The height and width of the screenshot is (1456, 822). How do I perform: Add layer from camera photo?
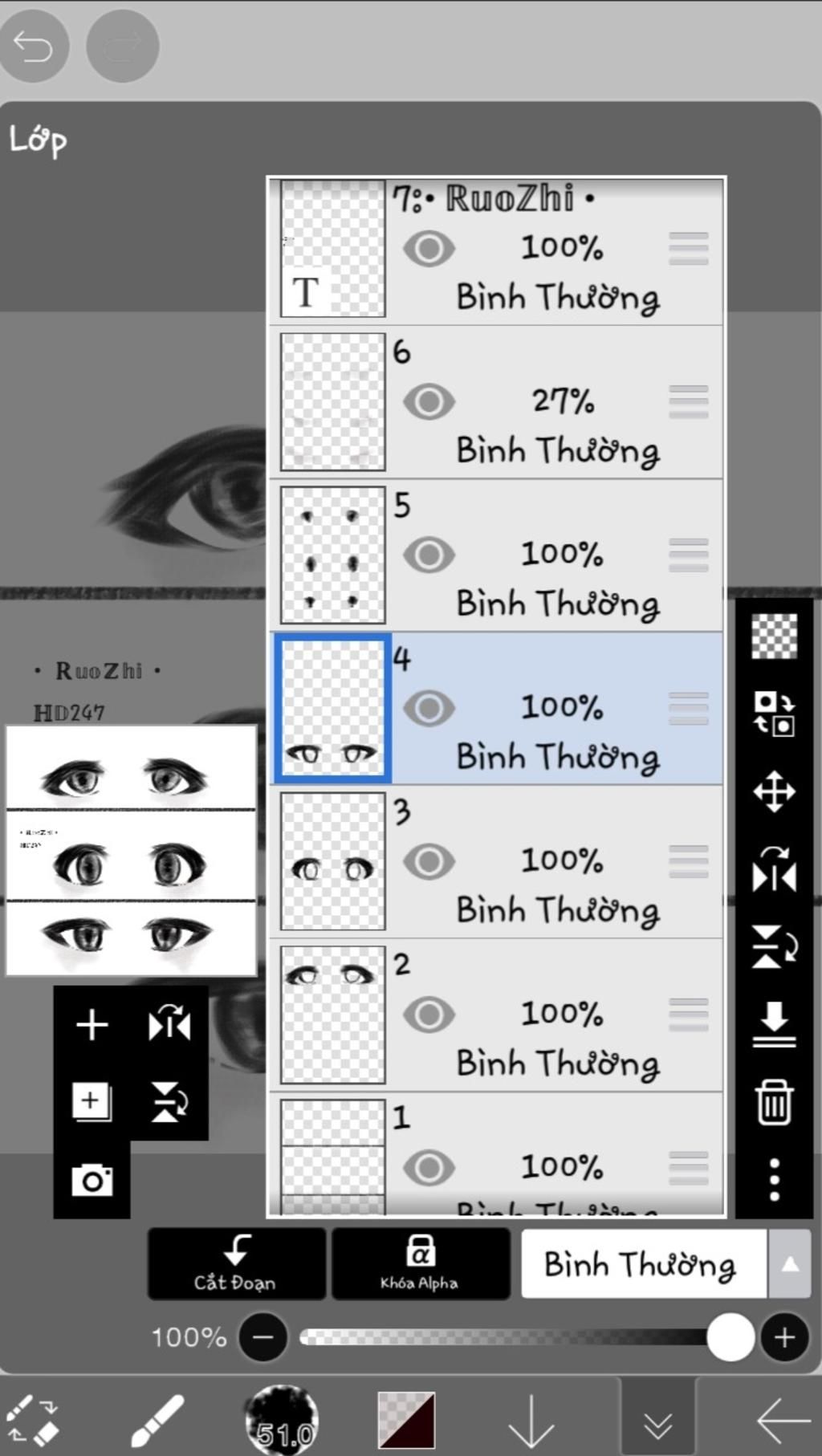(x=92, y=1180)
